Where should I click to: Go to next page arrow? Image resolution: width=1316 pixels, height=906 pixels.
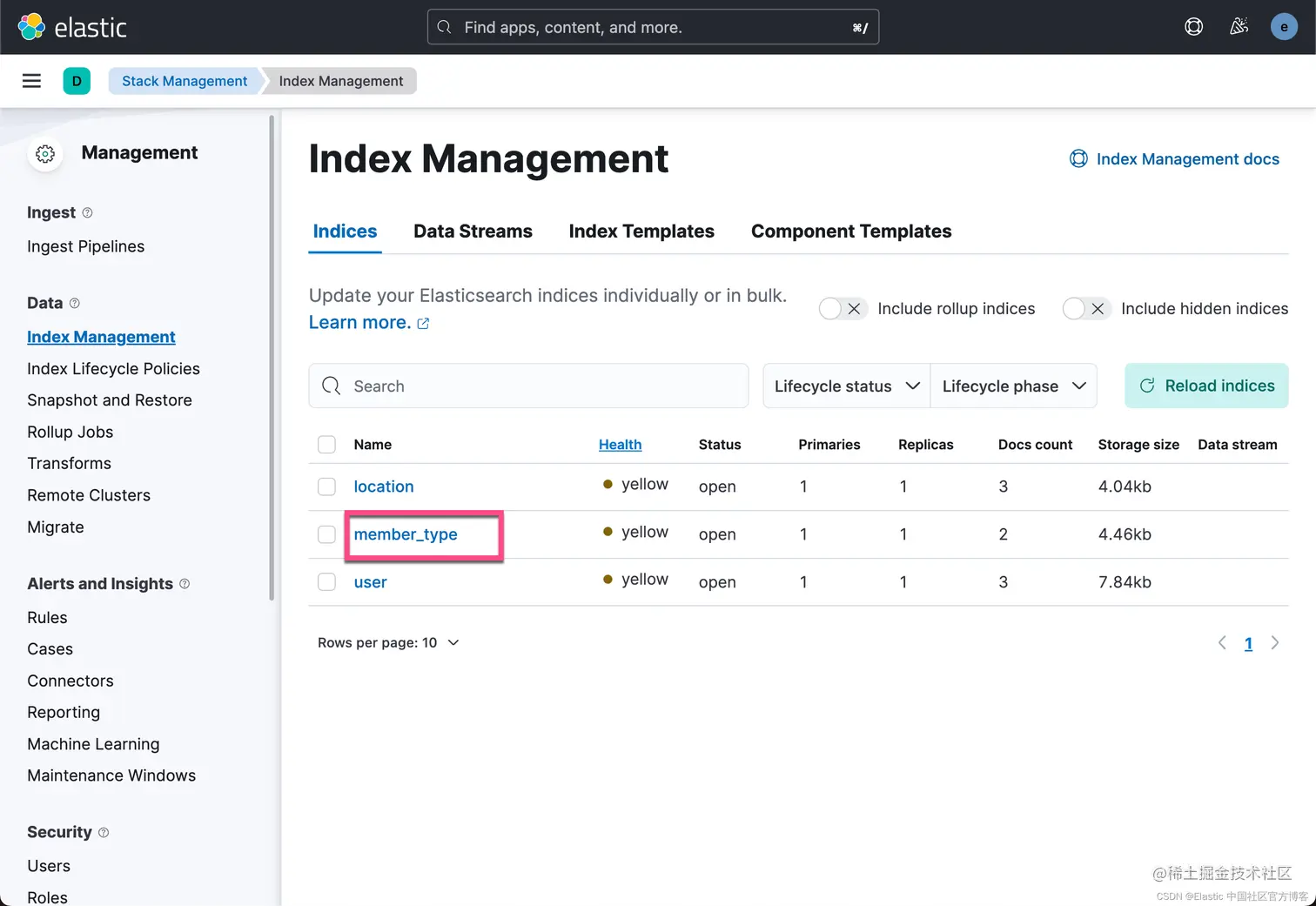click(x=1275, y=643)
